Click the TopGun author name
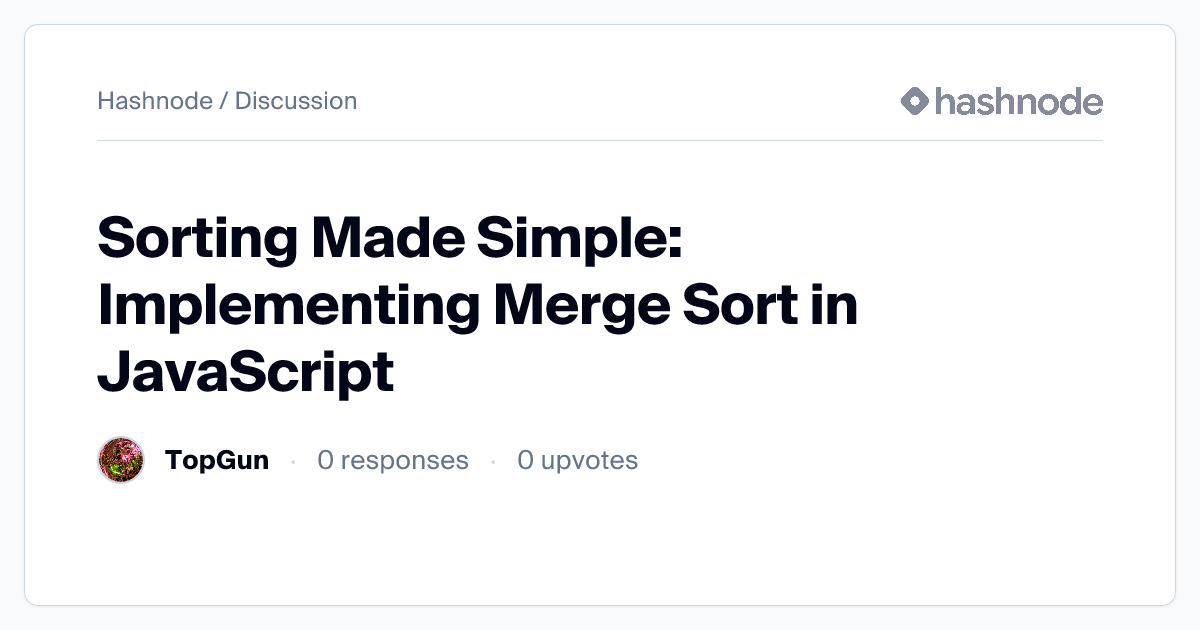 (x=216, y=460)
